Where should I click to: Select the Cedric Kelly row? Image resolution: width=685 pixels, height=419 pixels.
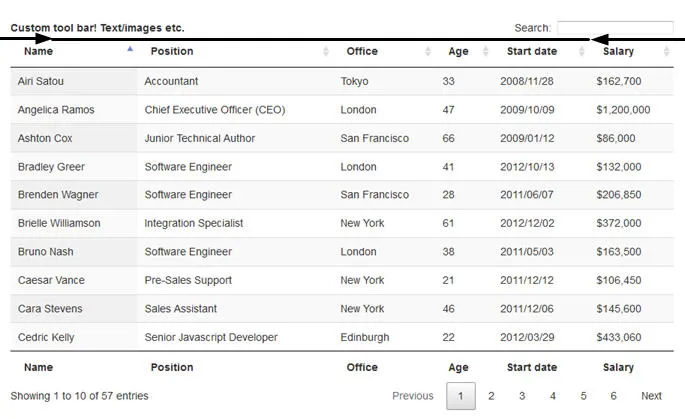pos(341,337)
